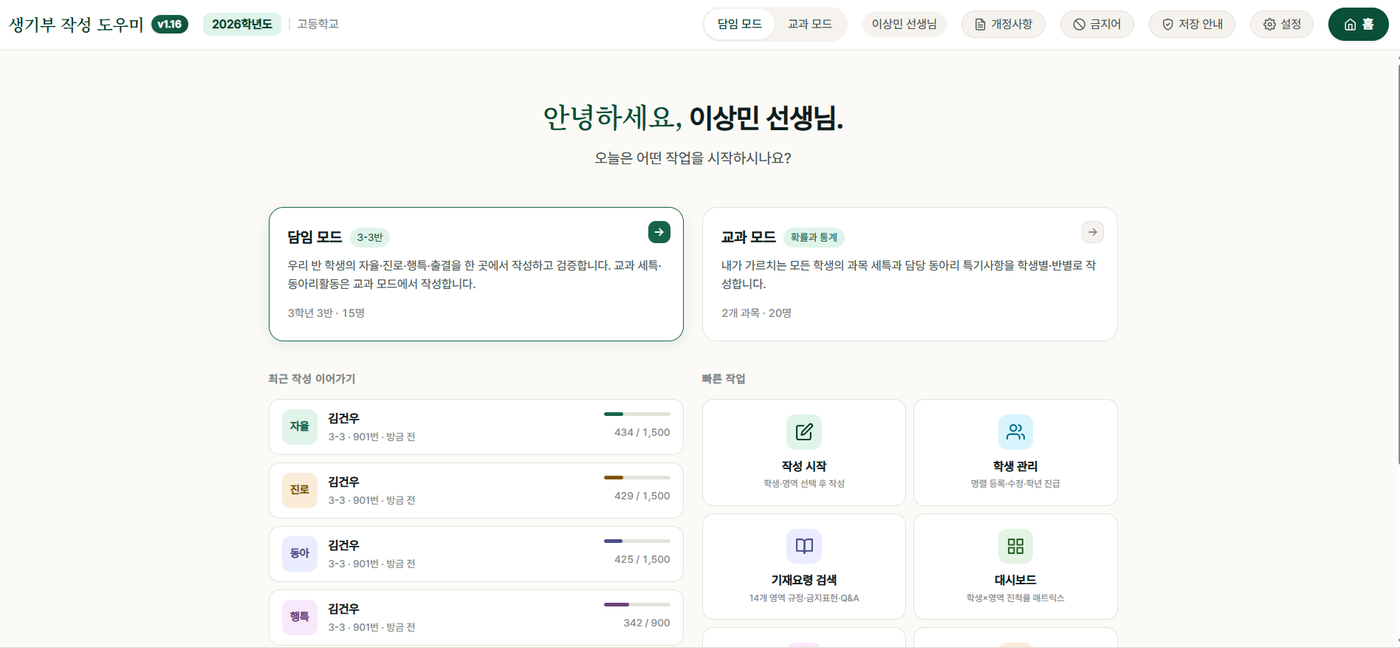Click the 최근 작성 이어가기 heading
Screen dimensions: 1400x648
312,379
